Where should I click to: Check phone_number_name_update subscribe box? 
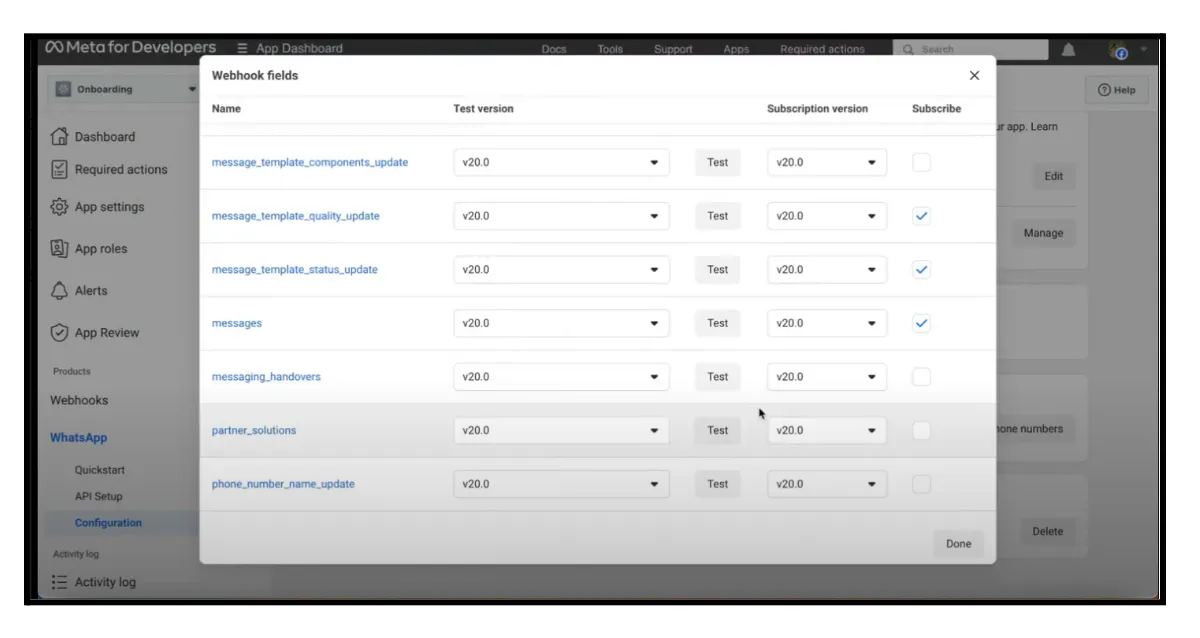[x=921, y=484]
